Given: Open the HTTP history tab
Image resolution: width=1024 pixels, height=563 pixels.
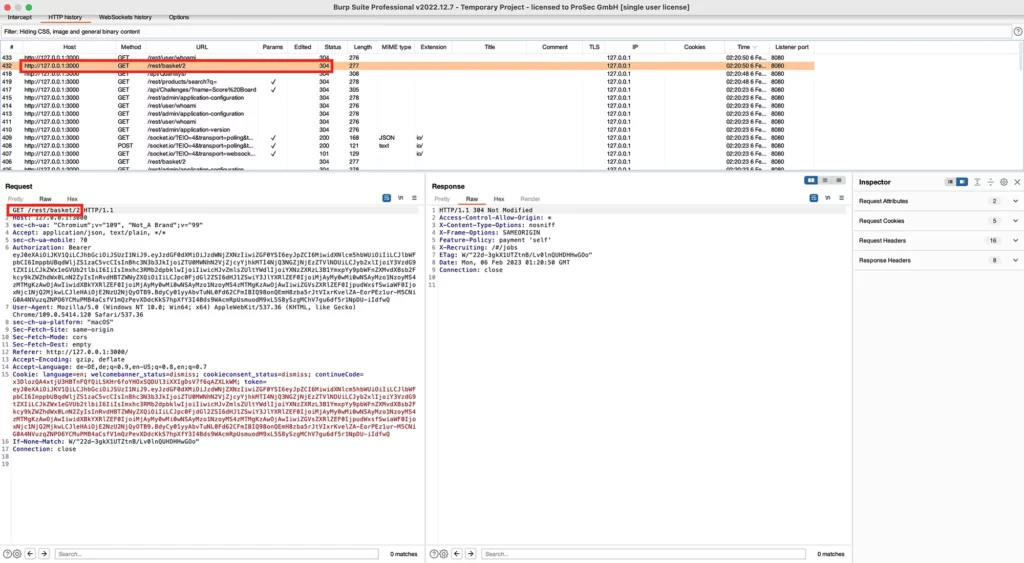Looking at the screenshot, I should tap(65, 17).
